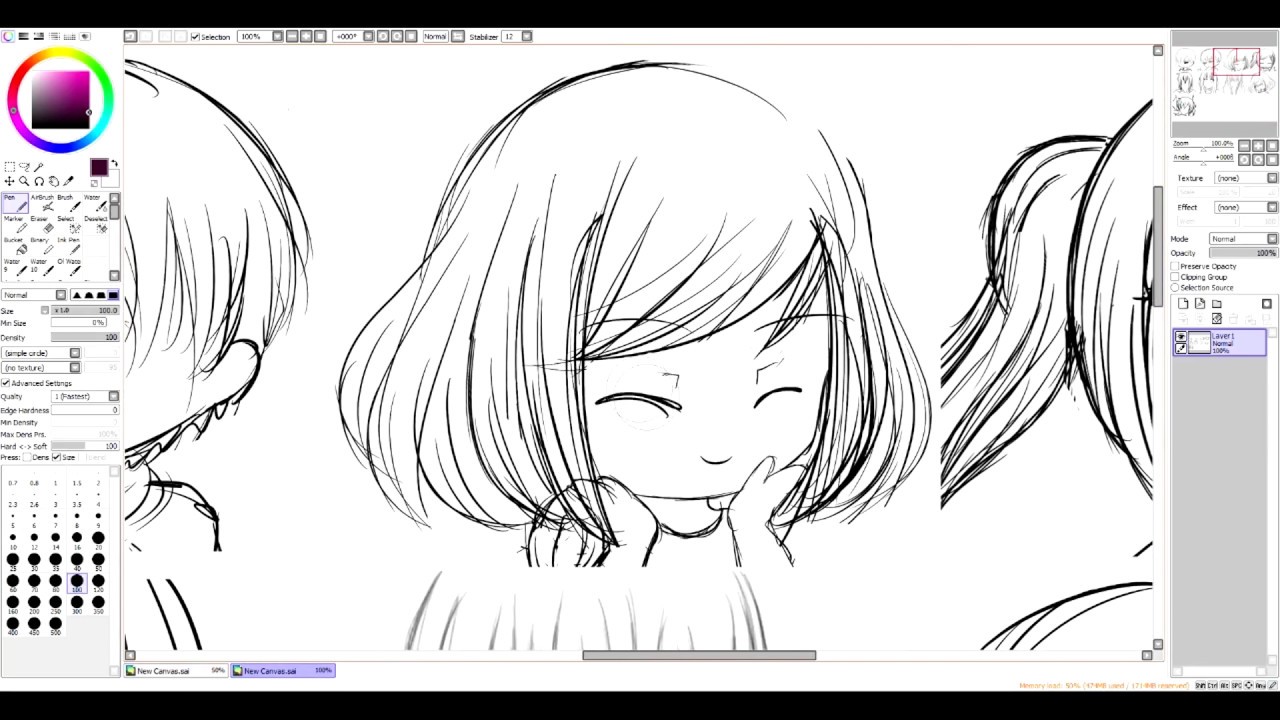Open the Eyedropper color picker tool
Viewport: 1280px width, 720px height.
[x=70, y=180]
